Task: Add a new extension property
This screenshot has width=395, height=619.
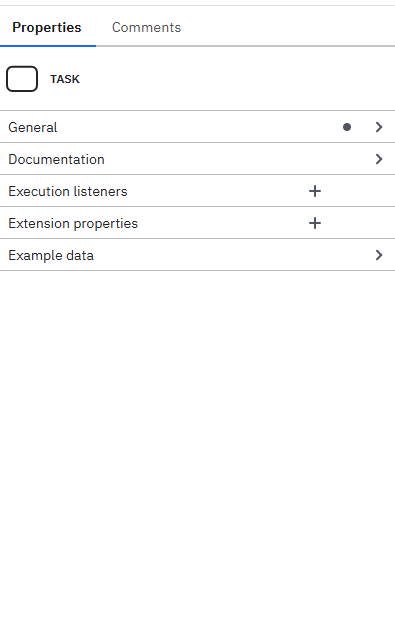Action: click(x=315, y=223)
